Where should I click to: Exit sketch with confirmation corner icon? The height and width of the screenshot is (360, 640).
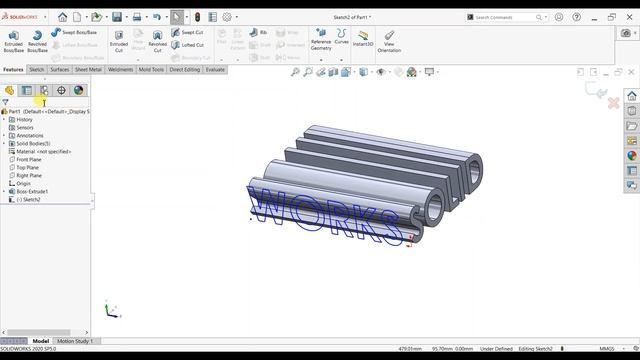[x=596, y=90]
